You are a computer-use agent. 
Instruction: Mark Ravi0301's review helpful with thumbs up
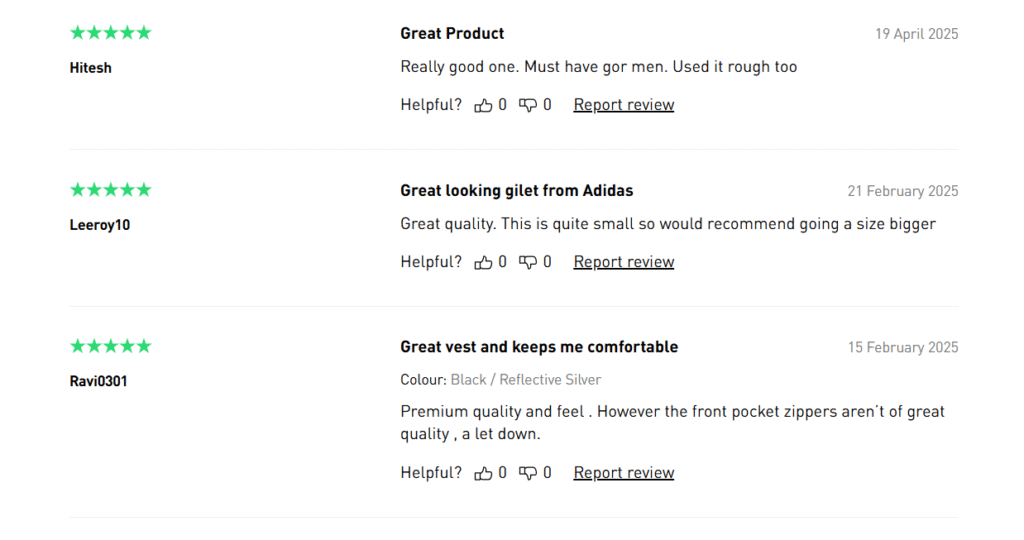coord(483,473)
